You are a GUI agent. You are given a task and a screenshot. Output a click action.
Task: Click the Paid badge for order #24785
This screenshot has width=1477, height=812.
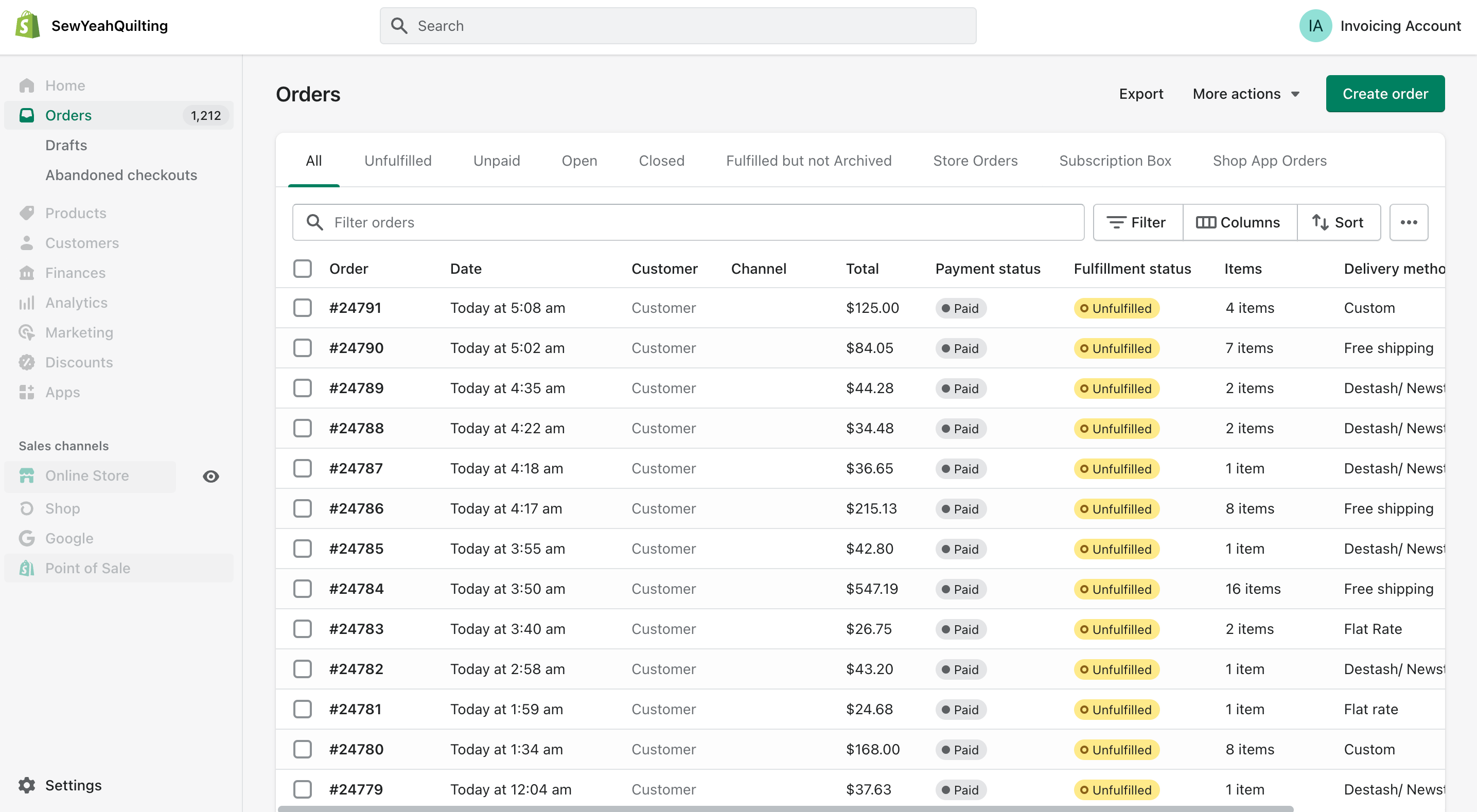tap(960, 549)
